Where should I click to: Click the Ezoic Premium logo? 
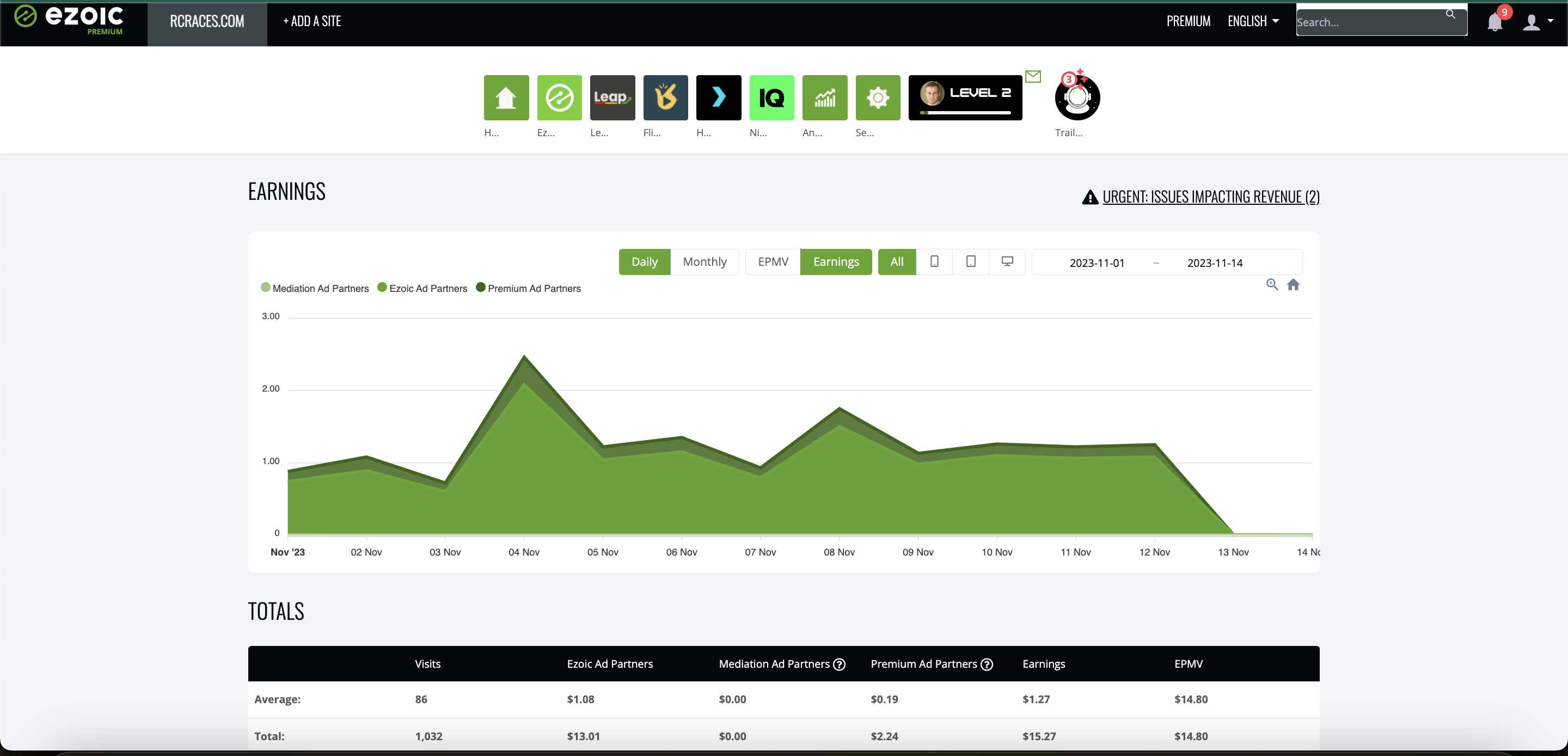pyautogui.click(x=69, y=20)
